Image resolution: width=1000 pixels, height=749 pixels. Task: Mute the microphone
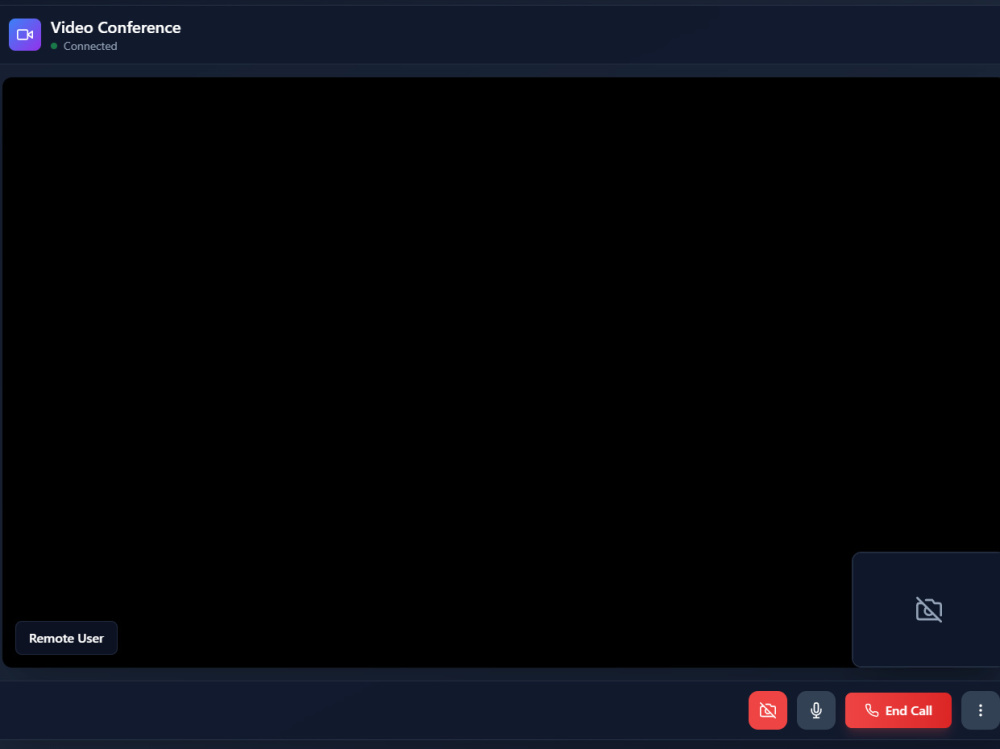point(816,710)
